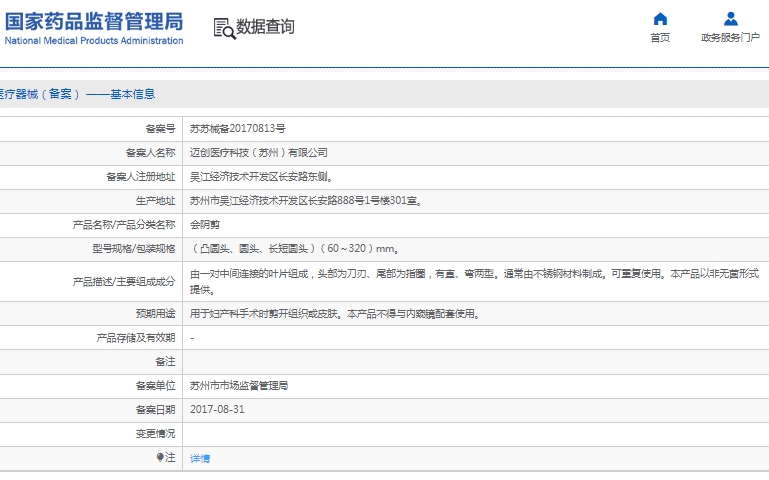
Task: Select the 产品存储及有效期 label
Action: [136, 337]
